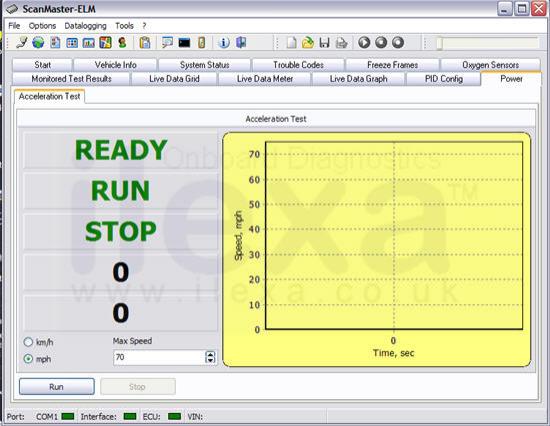The width and height of the screenshot is (550, 426).
Task: Switch to the System Status tab
Action: point(204,65)
